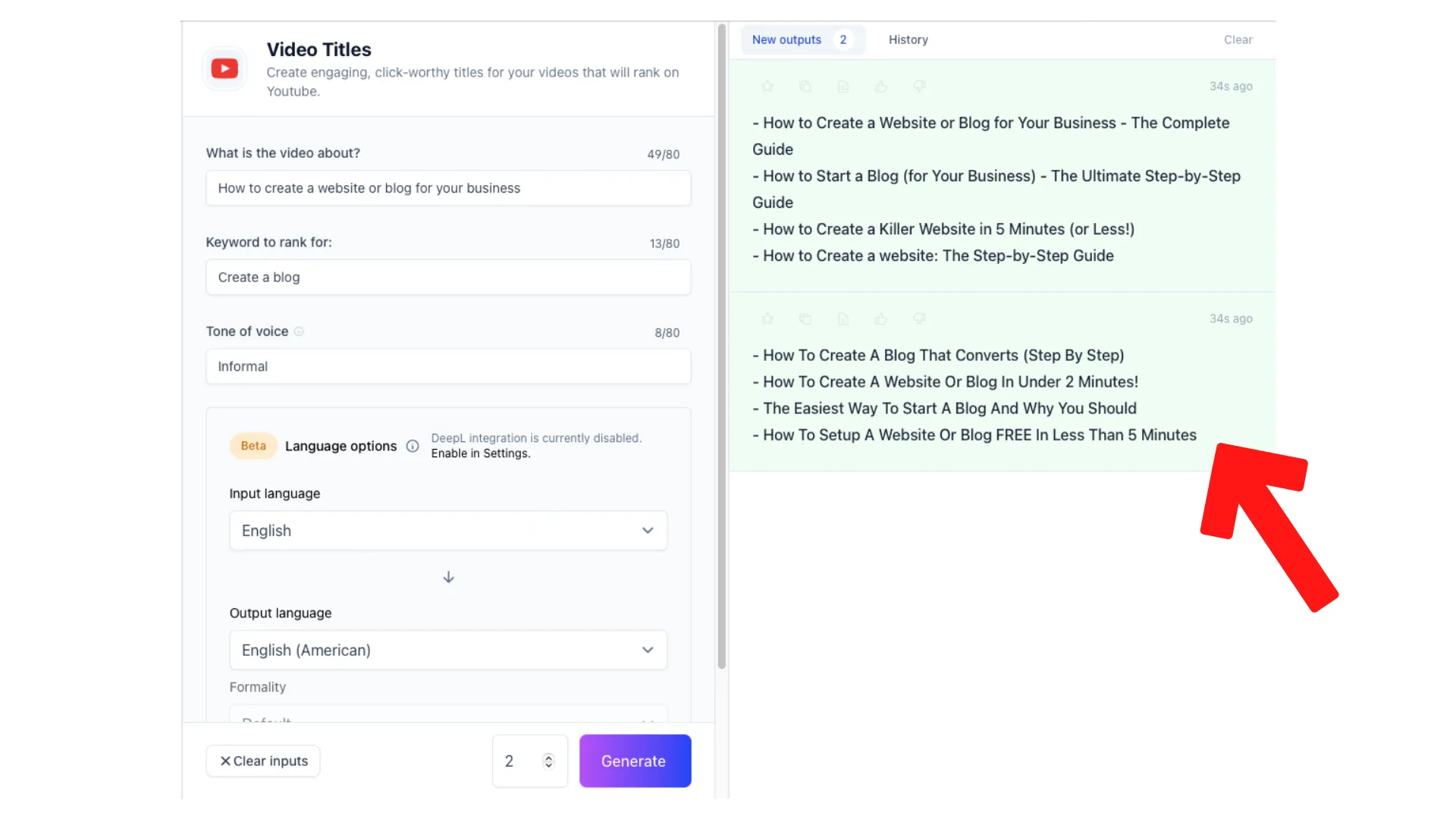Give a thumbs up to the first output
Viewport: 1456px width, 819px height.
pyautogui.click(x=881, y=86)
